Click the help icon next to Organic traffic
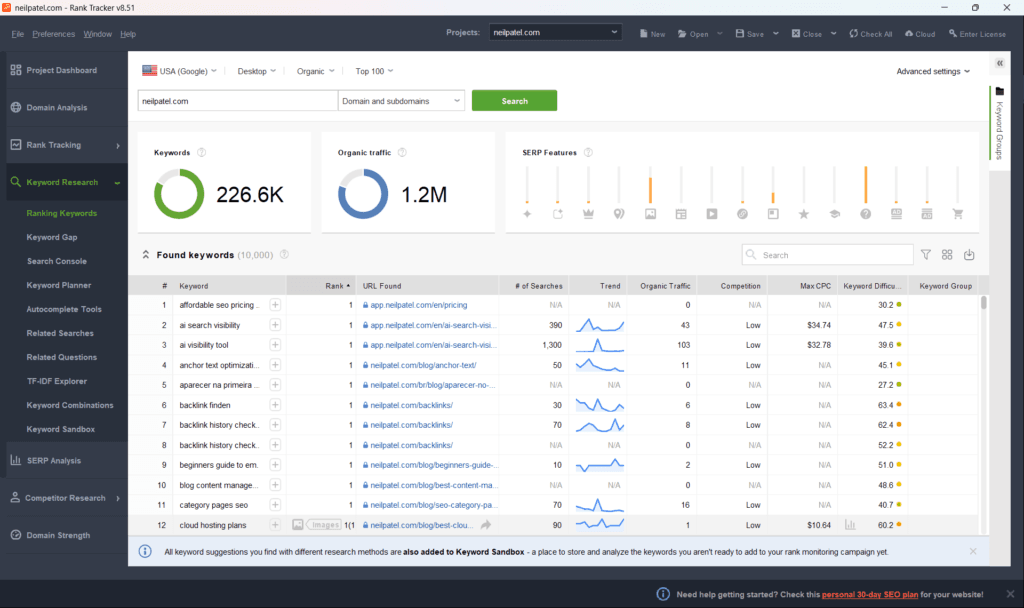1024x608 pixels. click(x=402, y=152)
